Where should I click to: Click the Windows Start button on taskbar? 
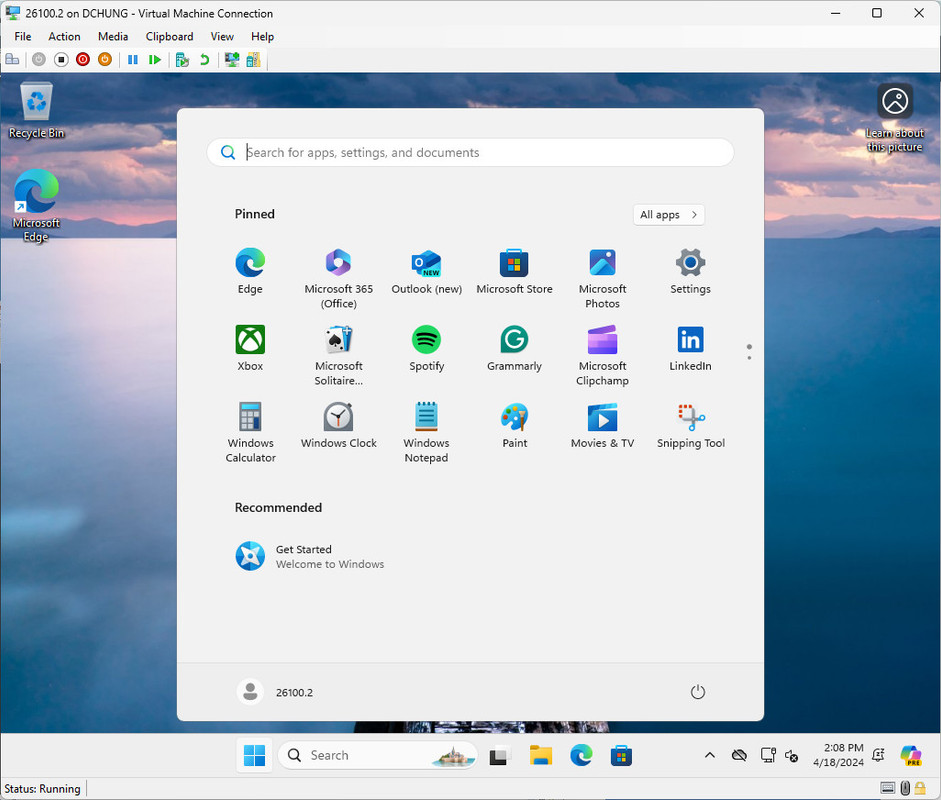click(x=254, y=755)
